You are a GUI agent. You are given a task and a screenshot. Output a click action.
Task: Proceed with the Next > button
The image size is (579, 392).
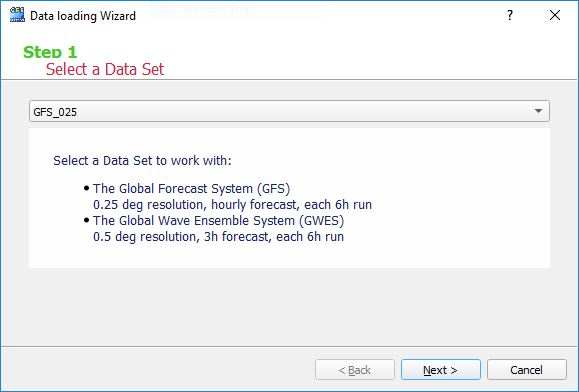pos(441,369)
